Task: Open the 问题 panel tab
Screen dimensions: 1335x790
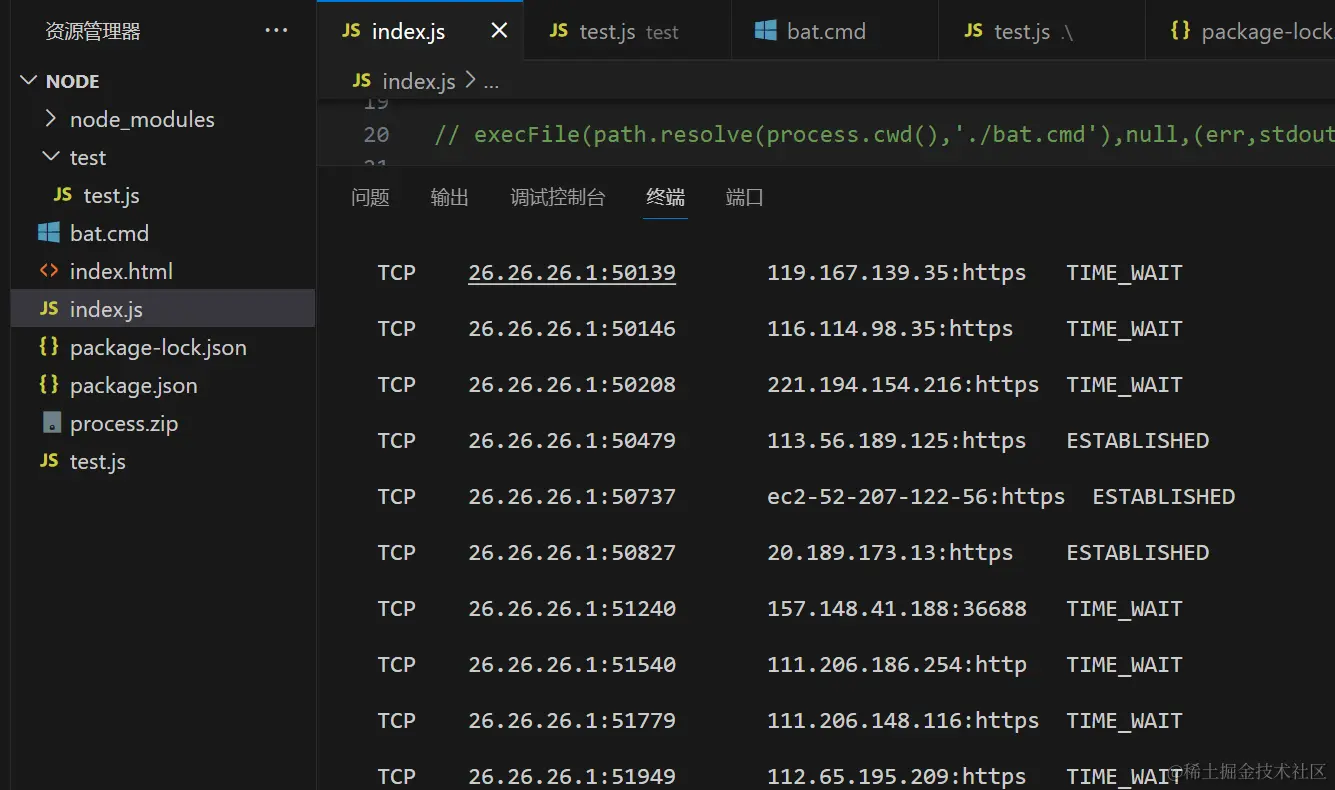Action: point(370,197)
